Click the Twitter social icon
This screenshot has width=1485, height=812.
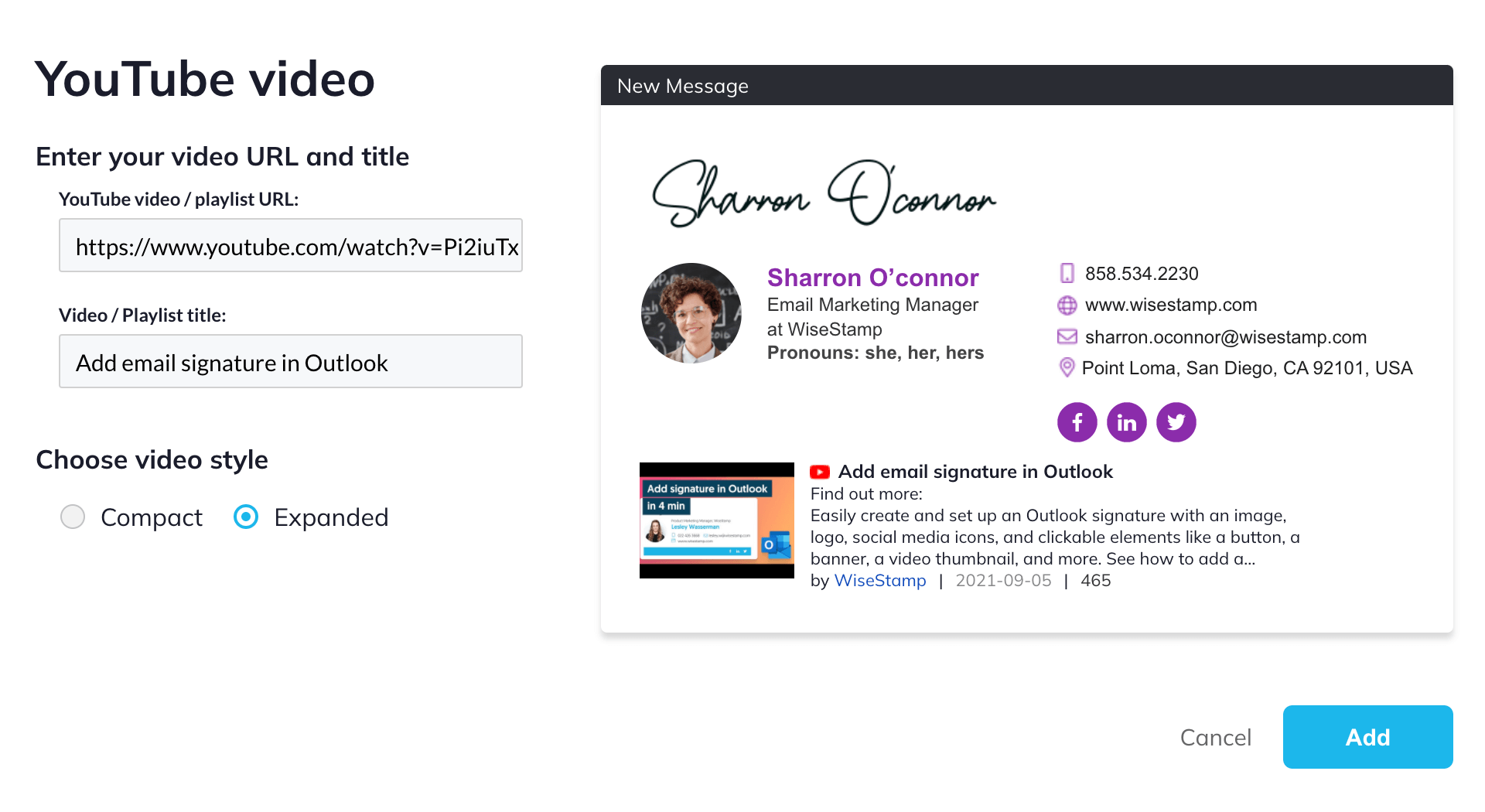pyautogui.click(x=1176, y=422)
